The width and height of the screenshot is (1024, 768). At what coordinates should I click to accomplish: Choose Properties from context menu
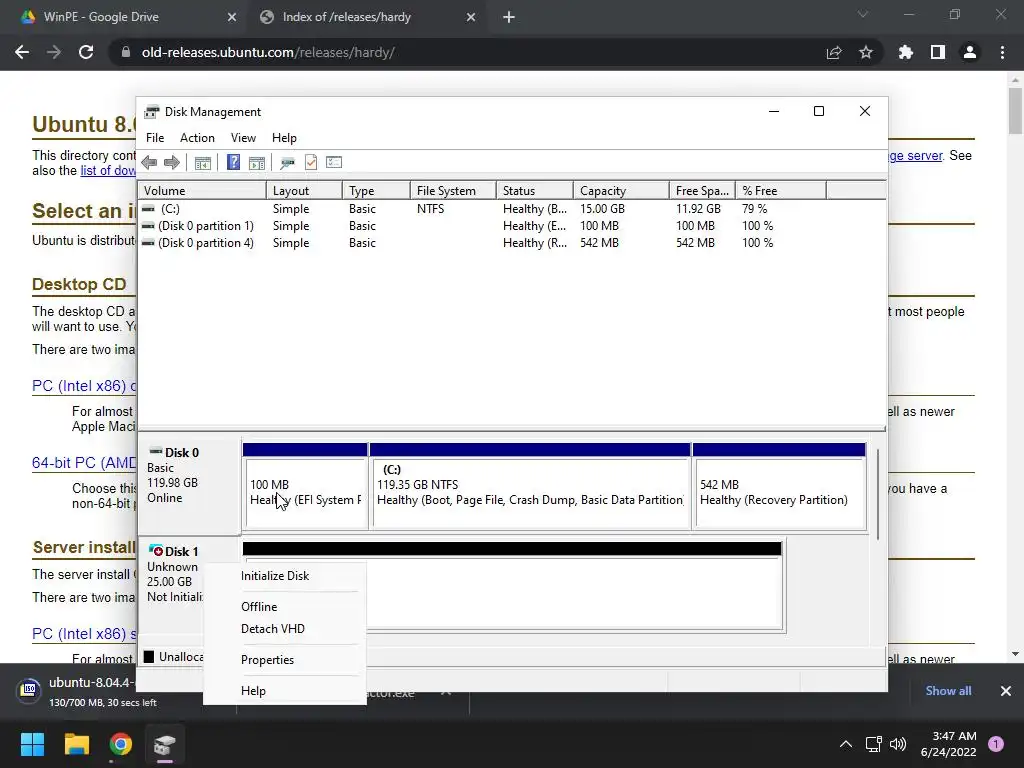pyautogui.click(x=285, y=660)
